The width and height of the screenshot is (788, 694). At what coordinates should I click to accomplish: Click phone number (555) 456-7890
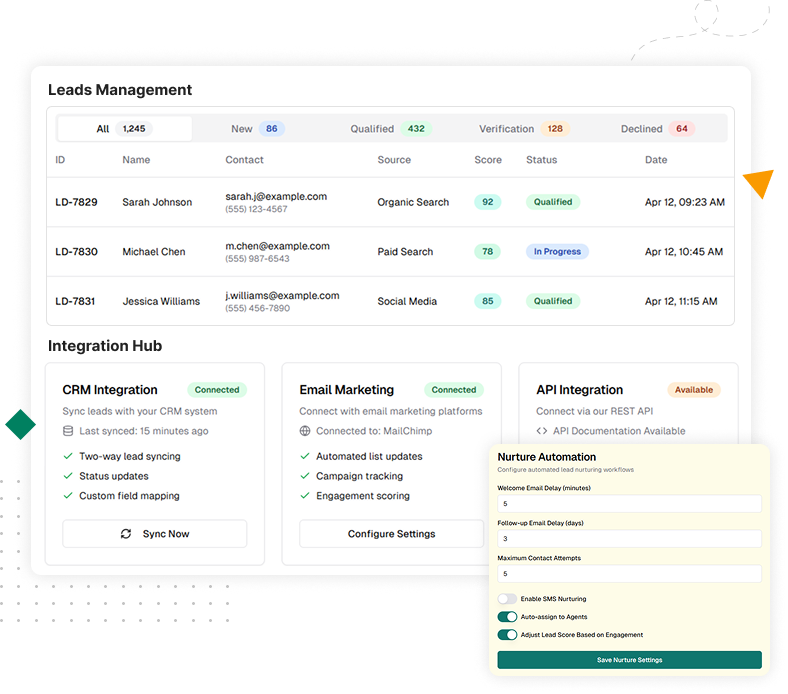coord(258,309)
